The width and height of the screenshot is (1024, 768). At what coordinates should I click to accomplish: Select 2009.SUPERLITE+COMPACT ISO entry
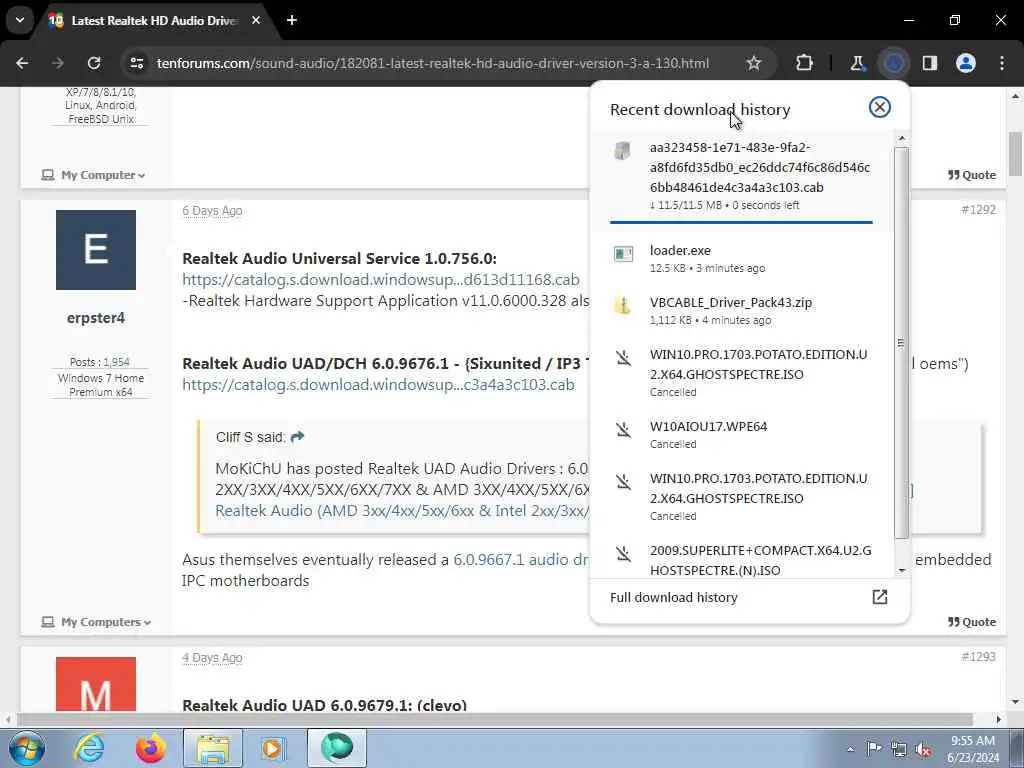(x=741, y=558)
